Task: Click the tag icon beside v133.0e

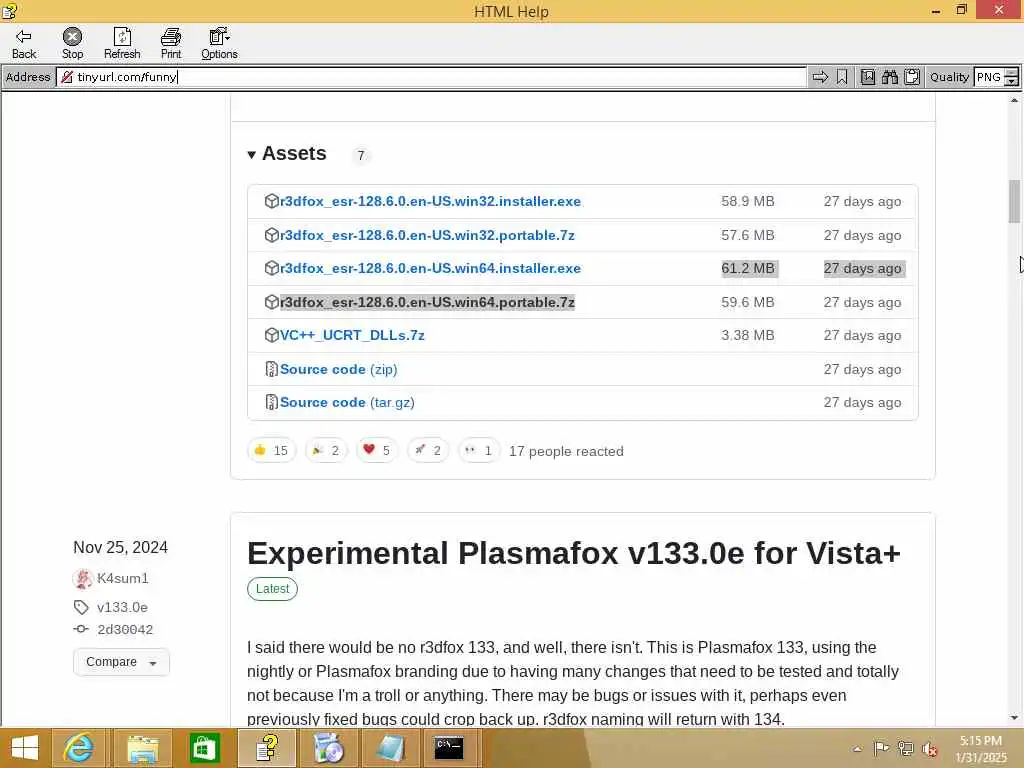Action: [x=81, y=607]
